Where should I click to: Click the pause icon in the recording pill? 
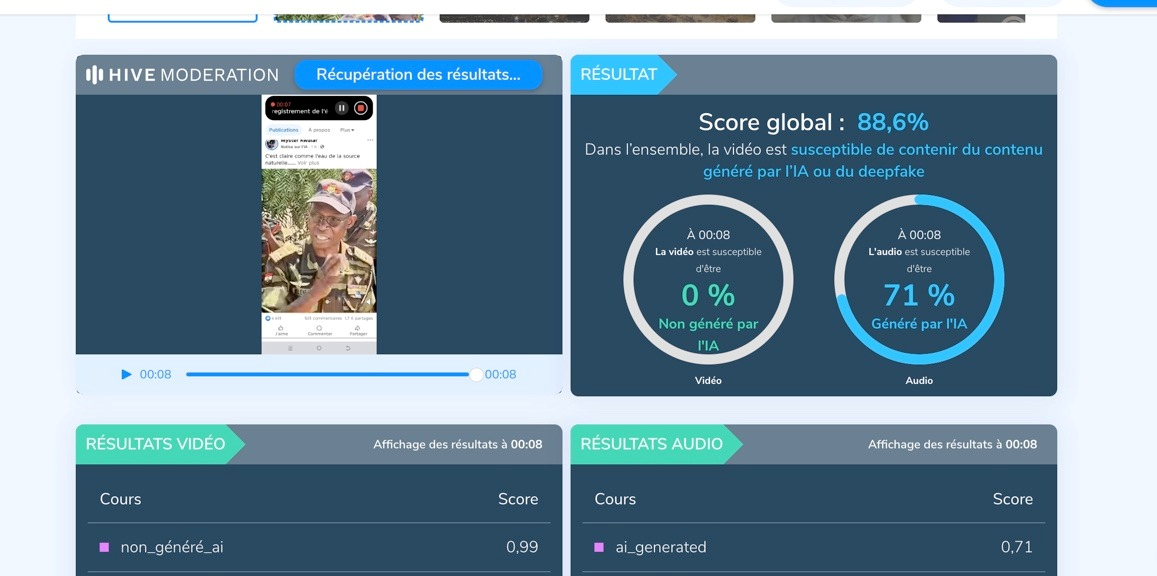(341, 108)
